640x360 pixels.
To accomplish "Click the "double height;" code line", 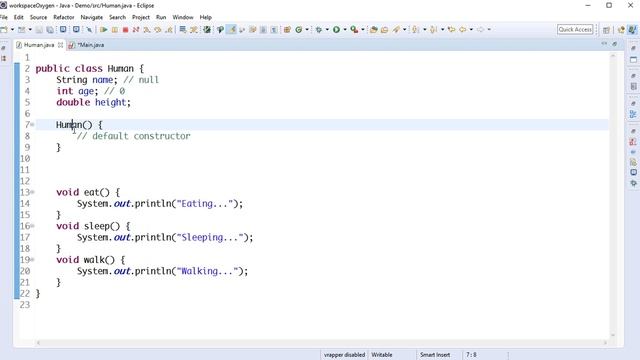I will pos(93,102).
